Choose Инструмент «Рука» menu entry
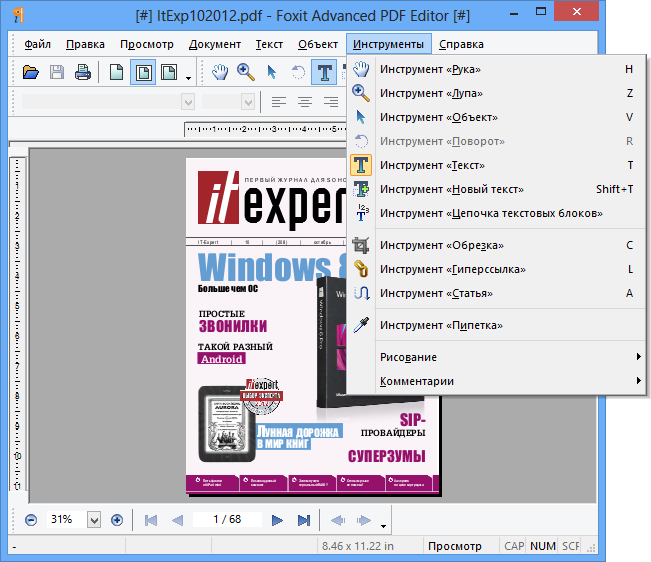 pyautogui.click(x=497, y=69)
